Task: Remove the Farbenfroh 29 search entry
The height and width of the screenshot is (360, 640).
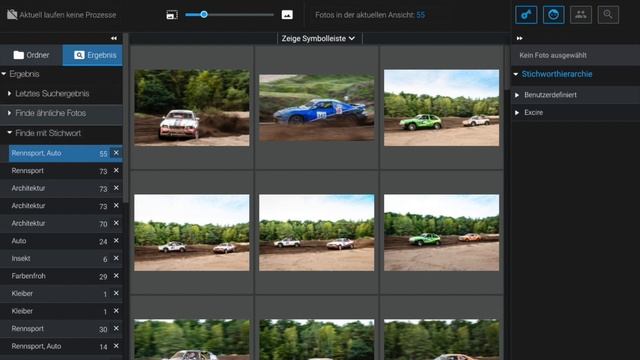Action: (116, 276)
